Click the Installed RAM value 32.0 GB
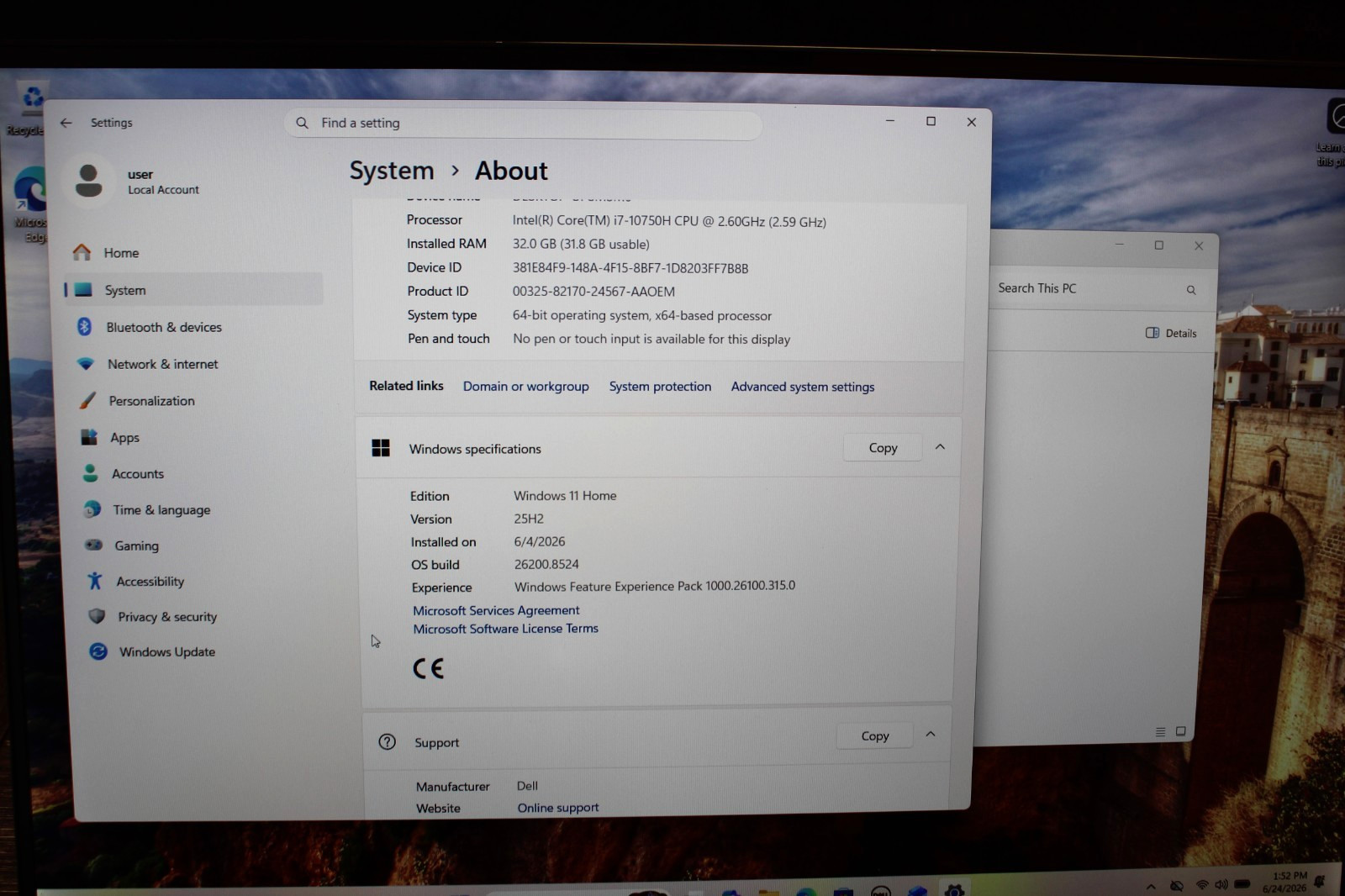The image size is (1345, 896). tap(581, 245)
